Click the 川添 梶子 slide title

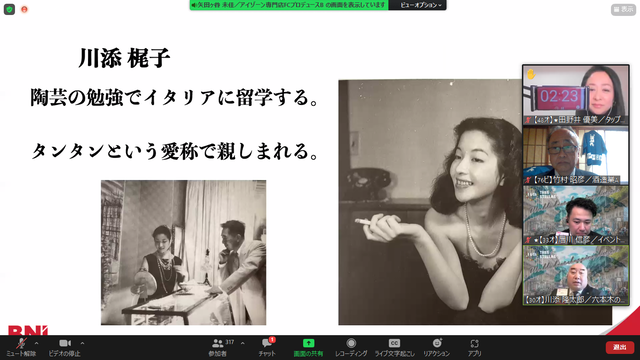[124, 58]
